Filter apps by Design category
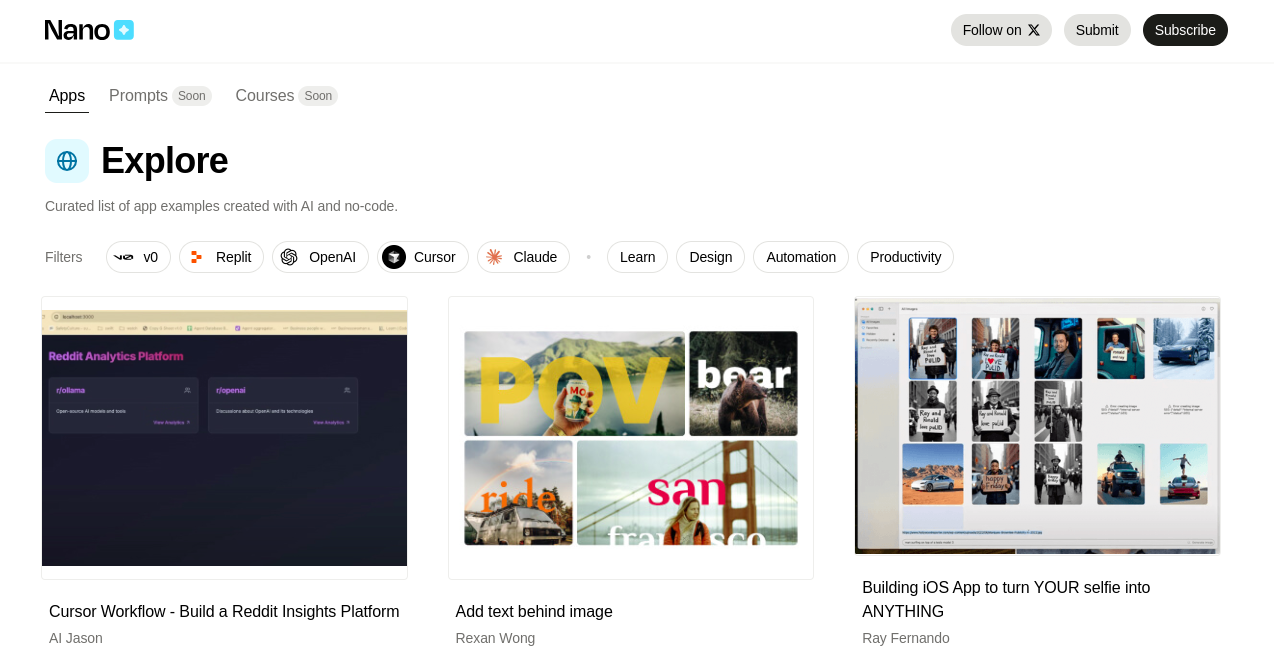The width and height of the screenshot is (1274, 666). click(710, 257)
